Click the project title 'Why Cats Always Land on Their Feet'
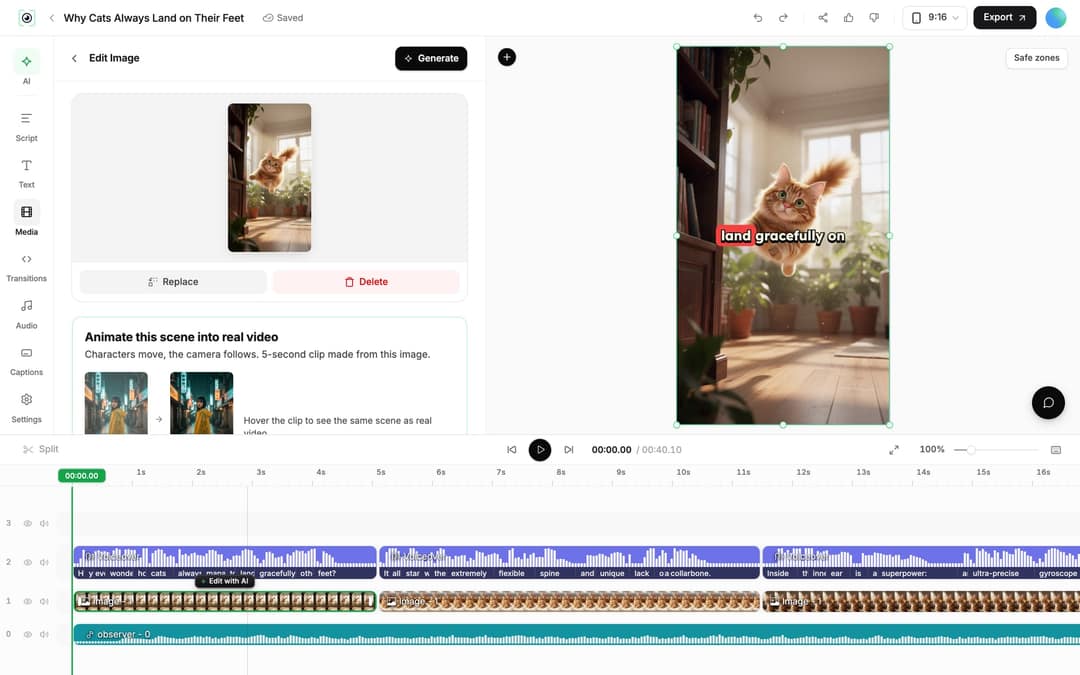The image size is (1080, 675). click(x=154, y=18)
